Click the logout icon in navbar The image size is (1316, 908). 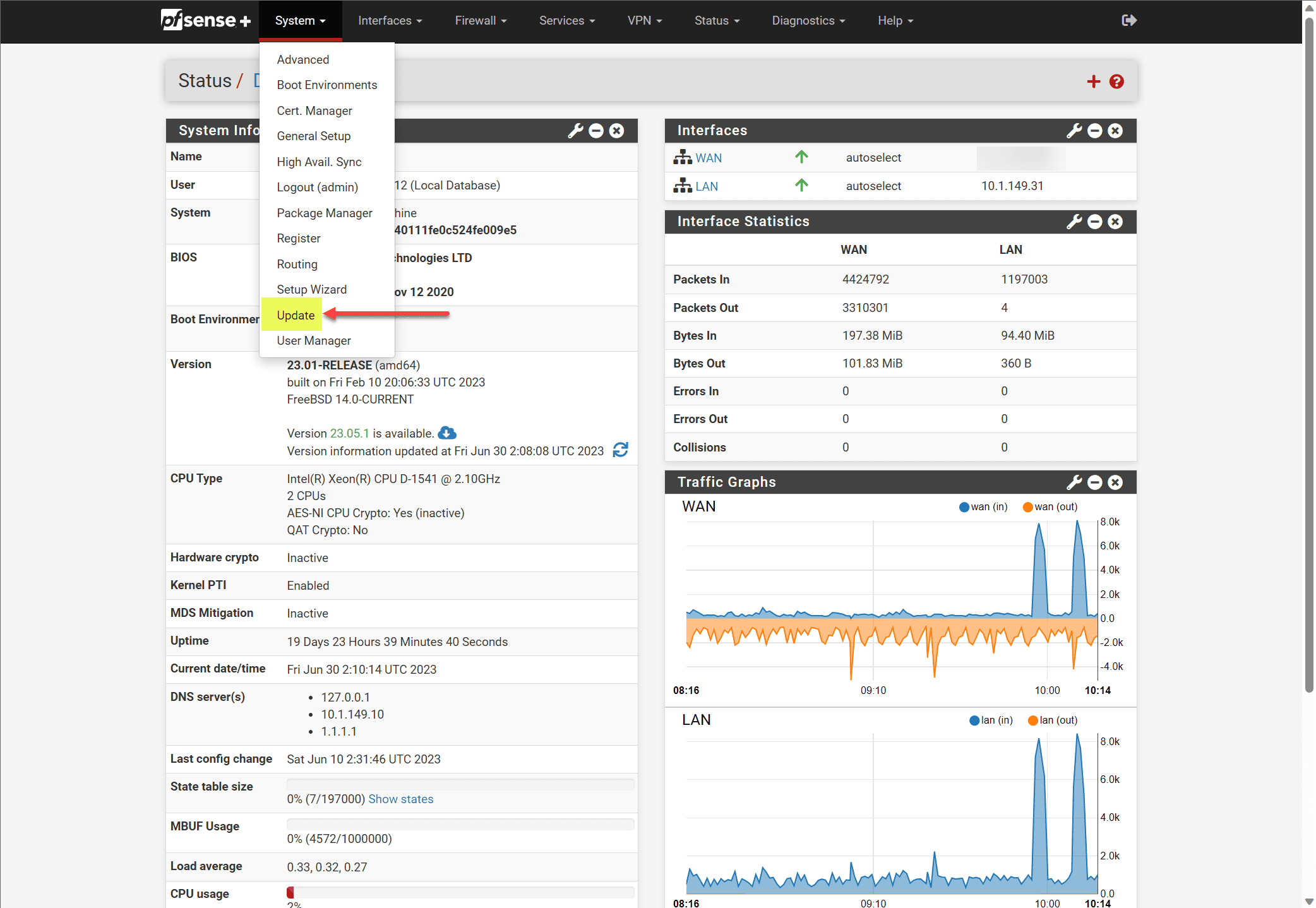coord(1129,21)
